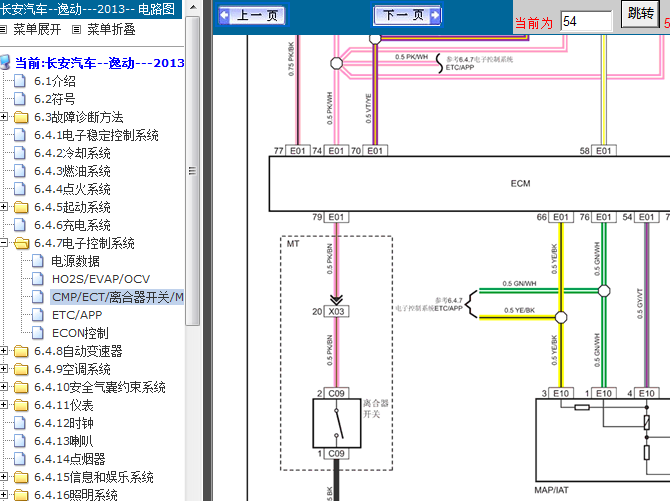Click the document icon of 6.4.12时钟
The height and width of the screenshot is (501, 670).
click(20, 423)
